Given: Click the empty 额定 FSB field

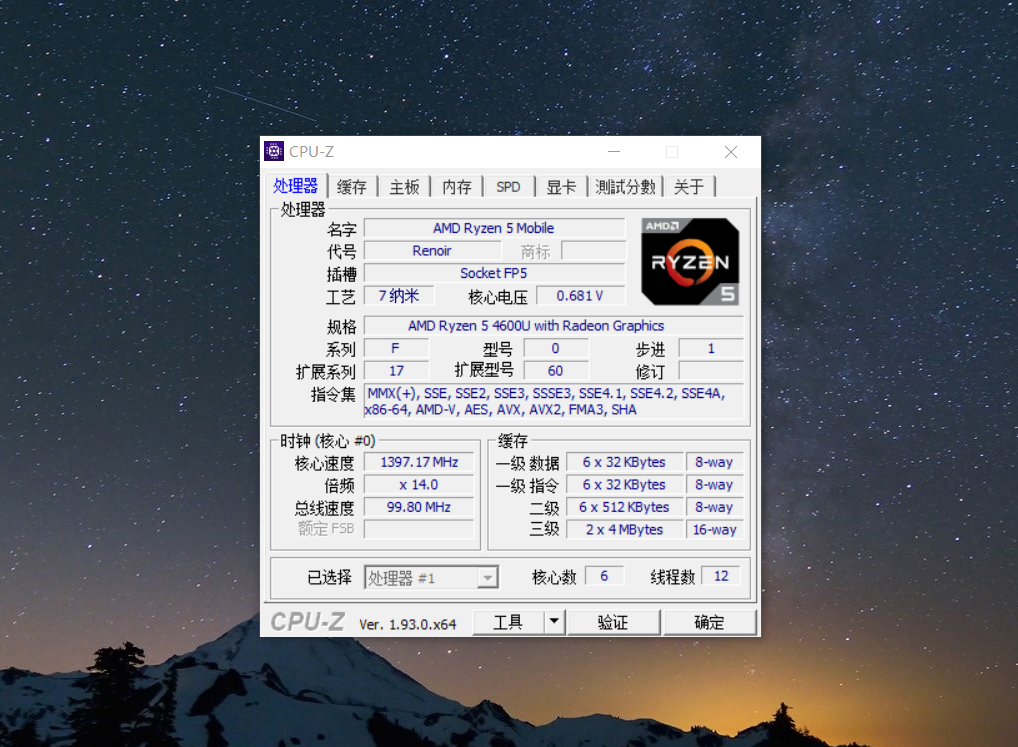Looking at the screenshot, I should [x=419, y=530].
